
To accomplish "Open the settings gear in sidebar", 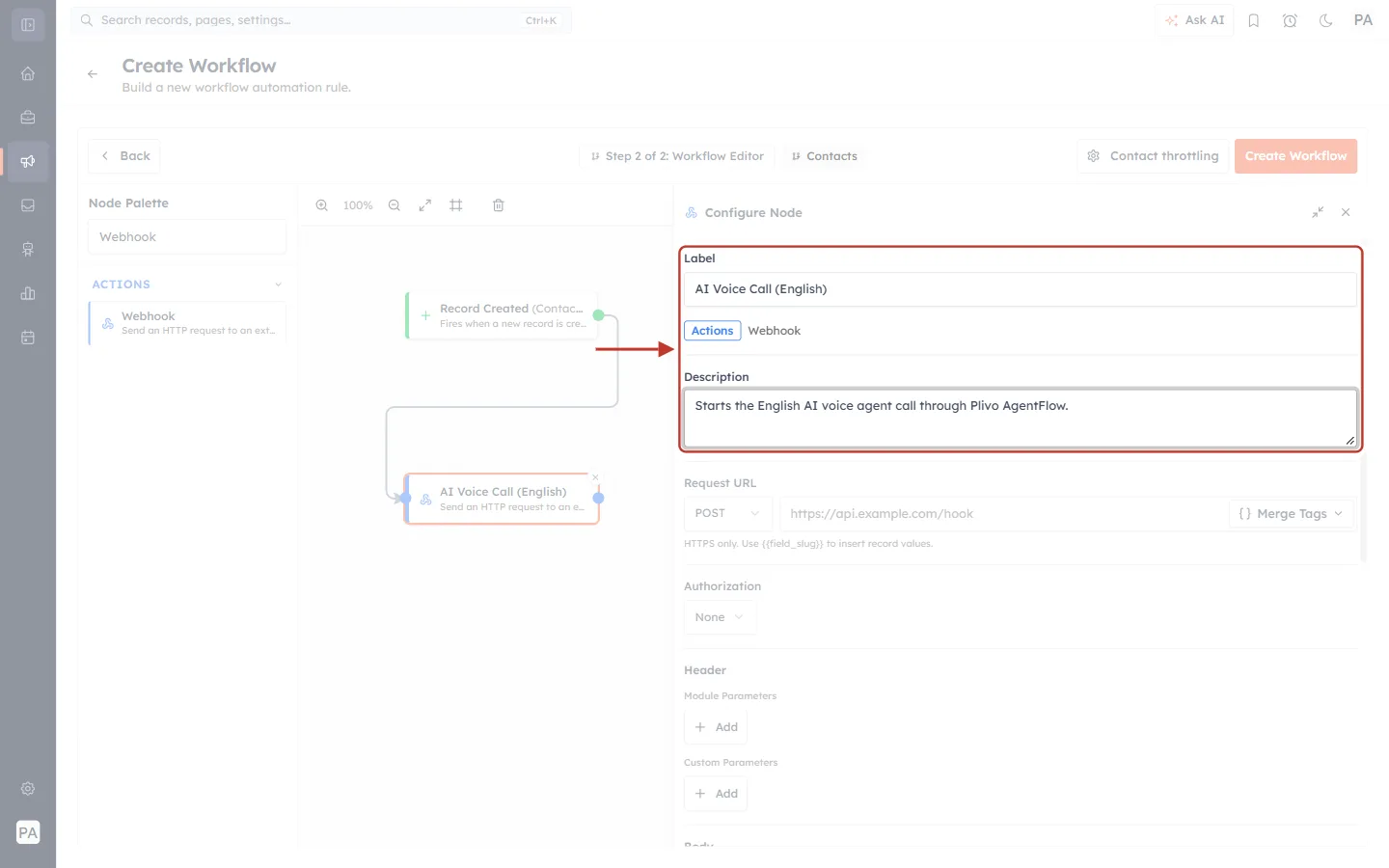I will coord(28,788).
